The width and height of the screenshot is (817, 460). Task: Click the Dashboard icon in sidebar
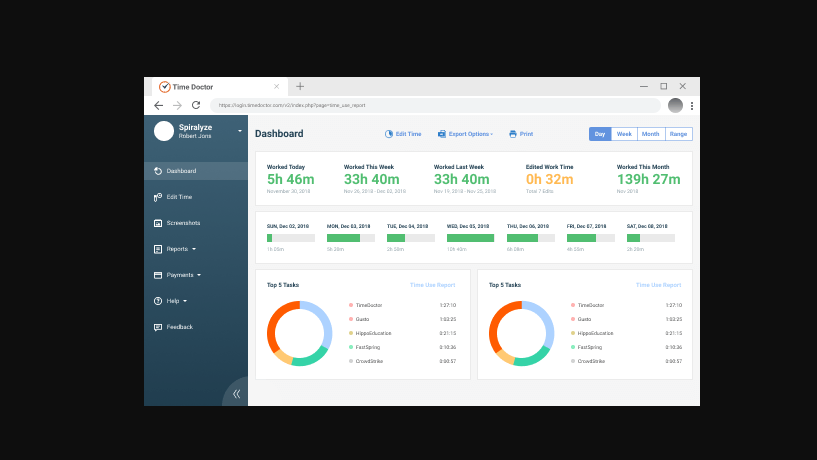pos(158,171)
